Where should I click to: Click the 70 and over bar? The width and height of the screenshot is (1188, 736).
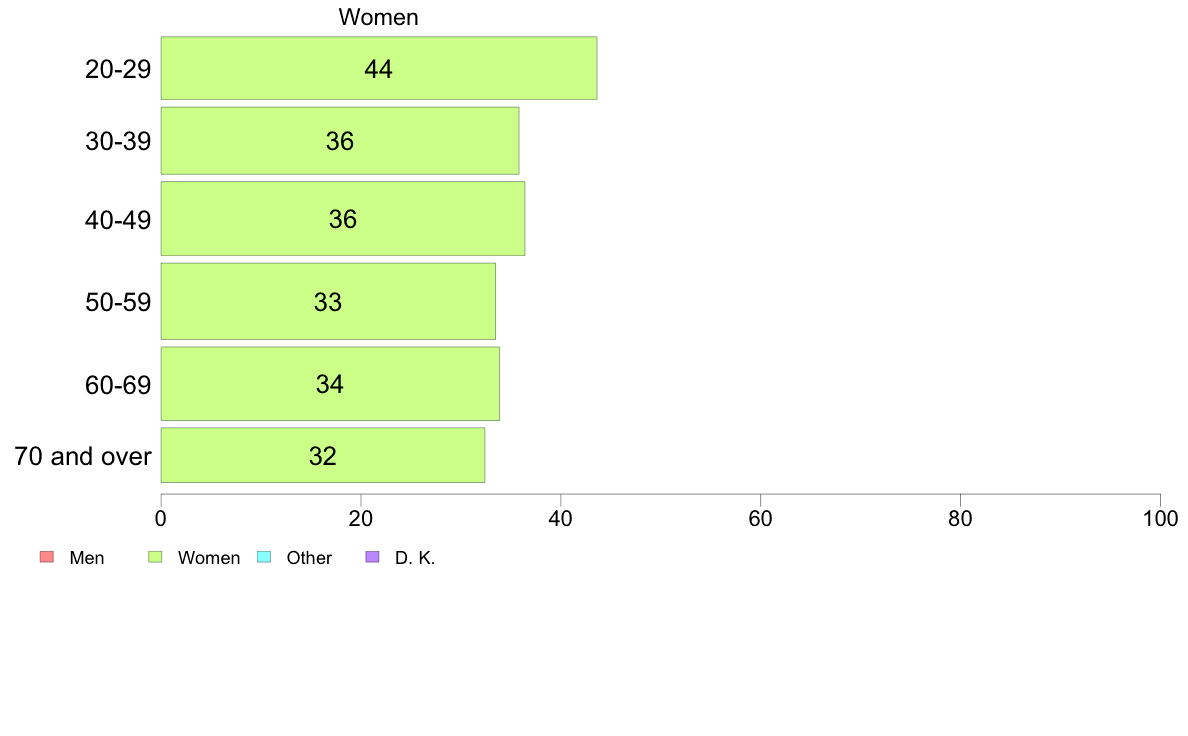pyautogui.click(x=323, y=456)
